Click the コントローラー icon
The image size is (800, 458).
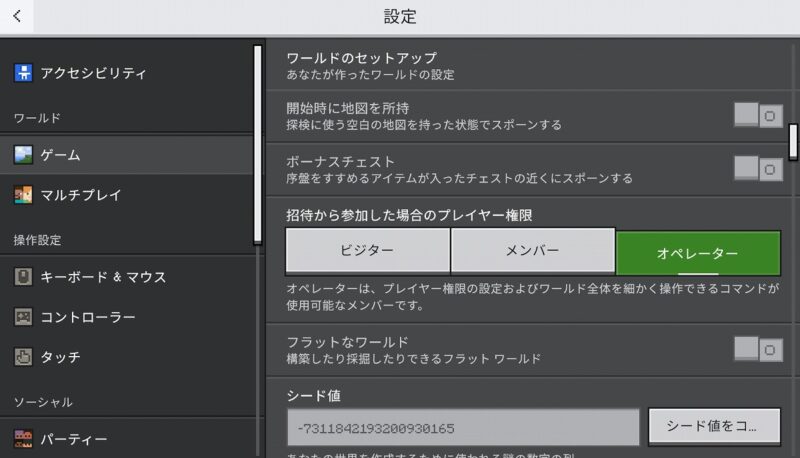click(x=23, y=317)
